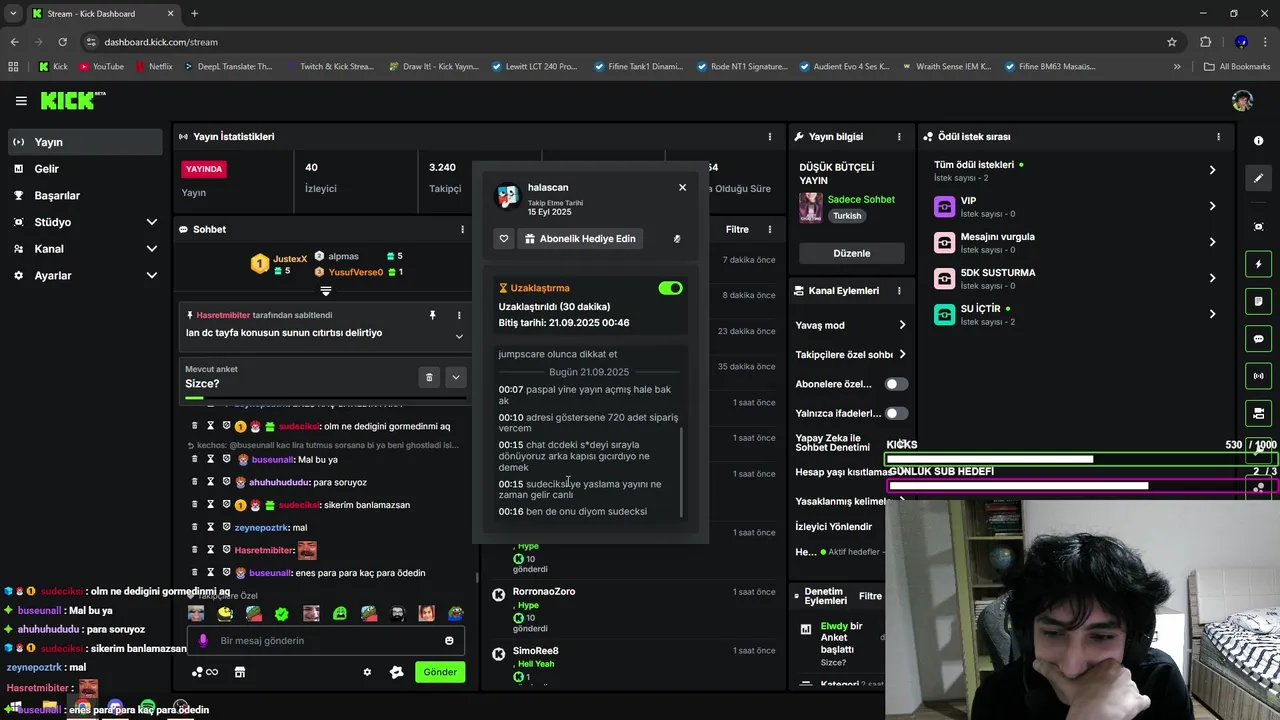Close the halascan user popup

click(682, 187)
